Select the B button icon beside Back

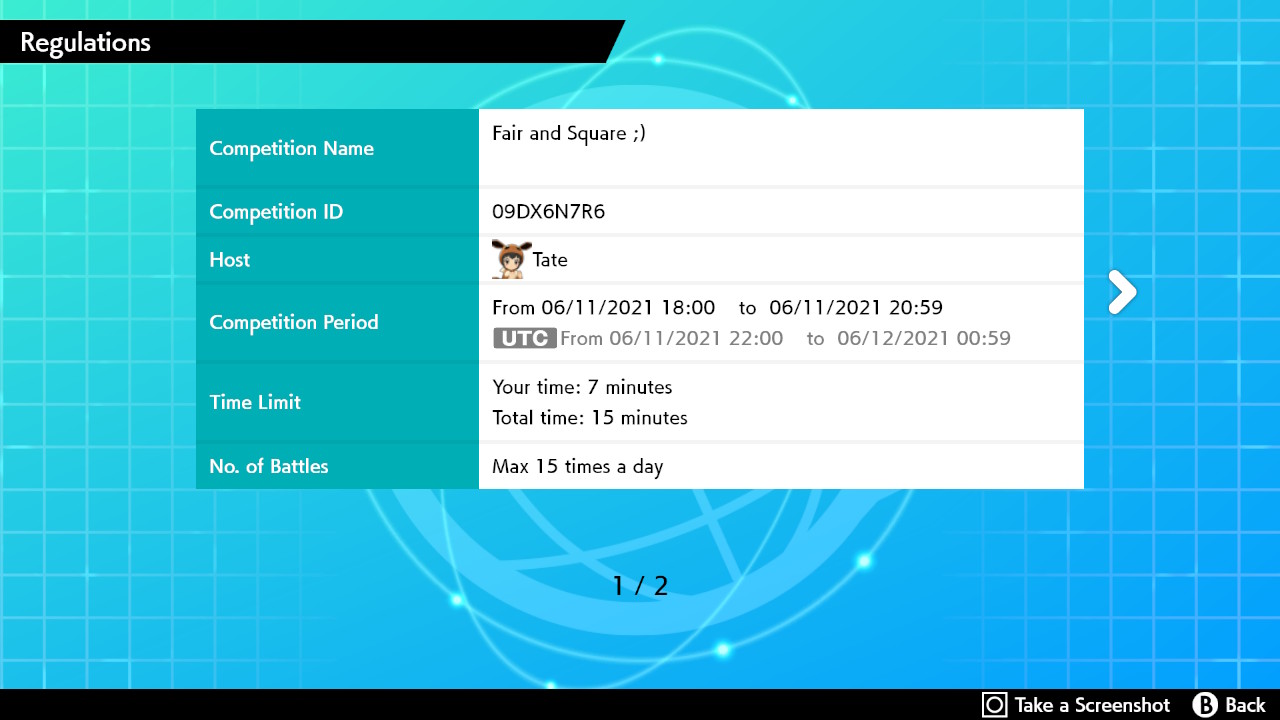click(1205, 705)
